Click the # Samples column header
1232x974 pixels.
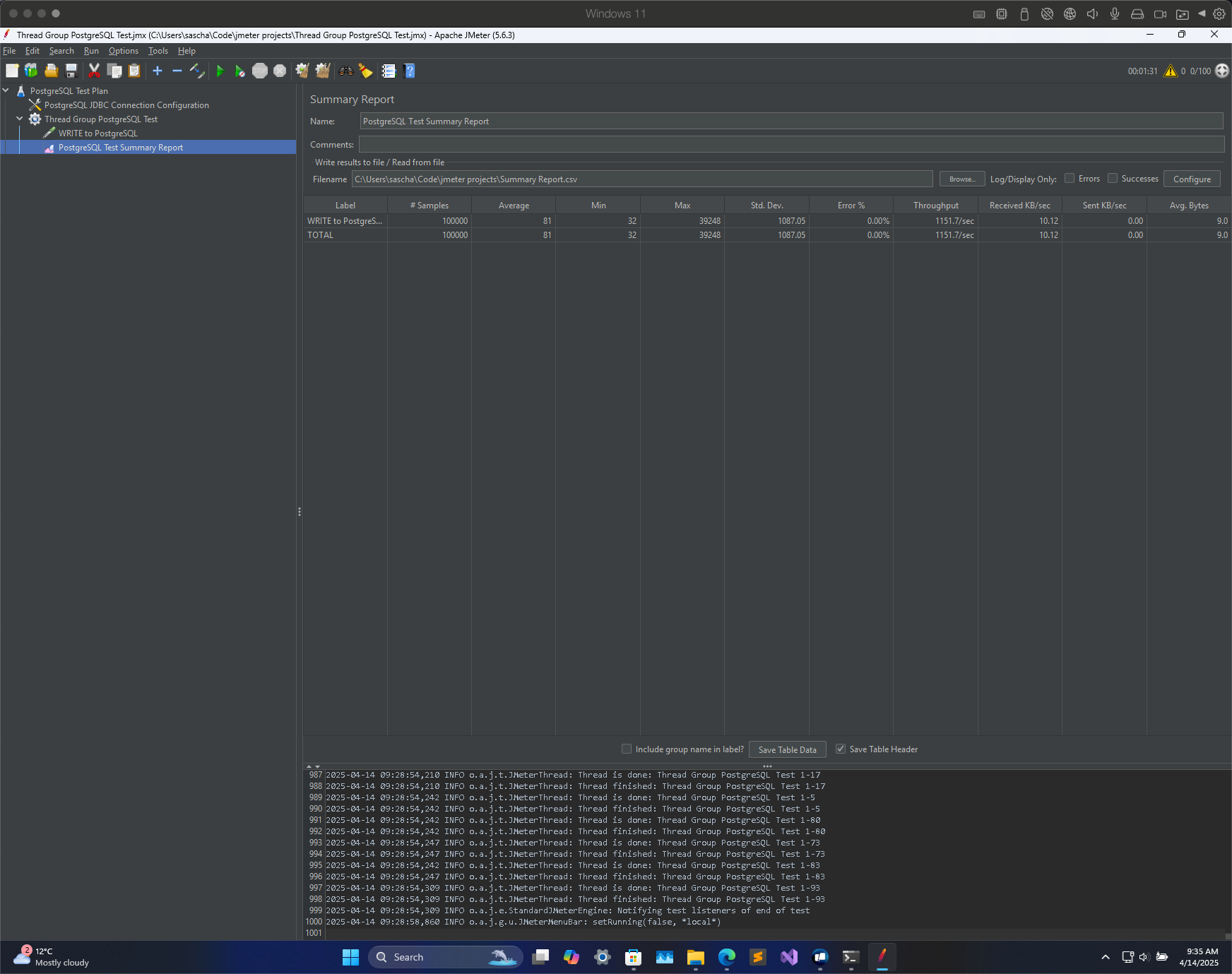tap(430, 206)
